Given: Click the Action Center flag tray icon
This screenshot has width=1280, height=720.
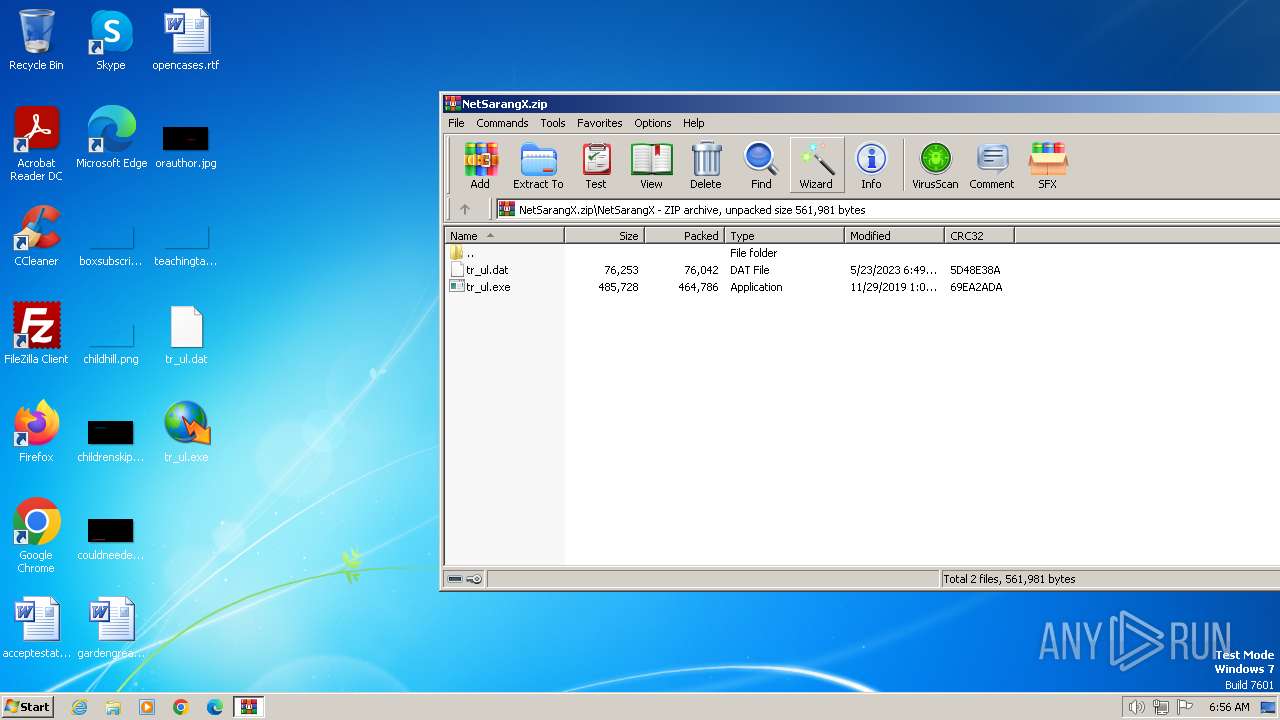Looking at the screenshot, I should point(1186,707).
